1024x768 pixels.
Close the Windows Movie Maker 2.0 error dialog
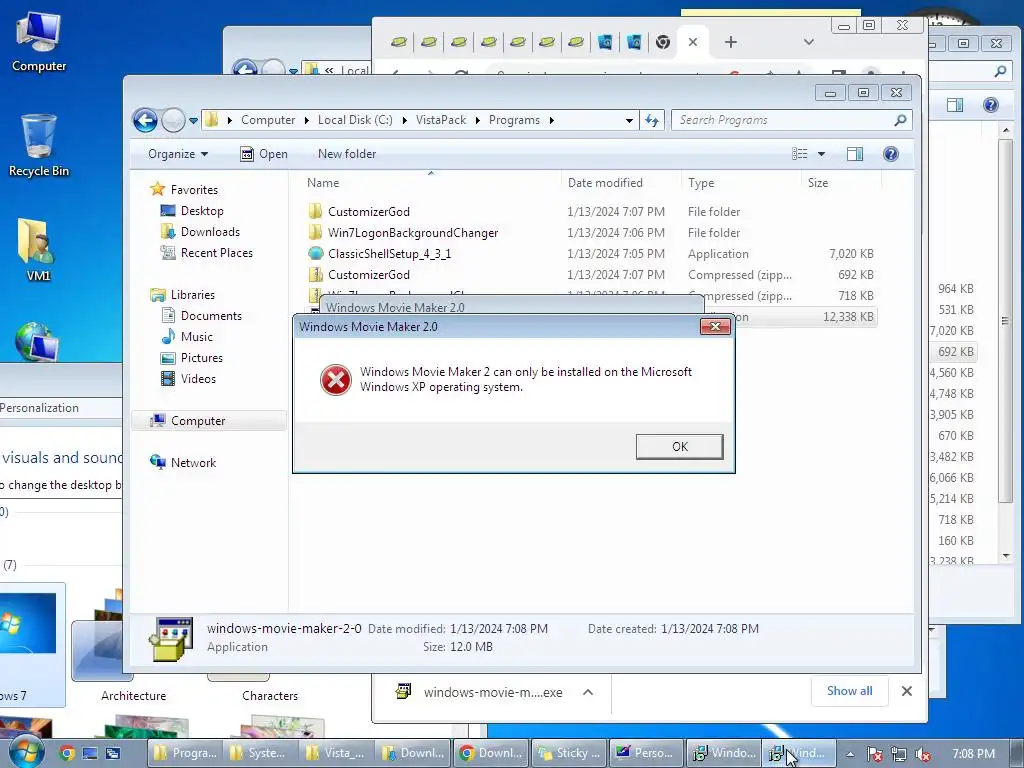714,327
